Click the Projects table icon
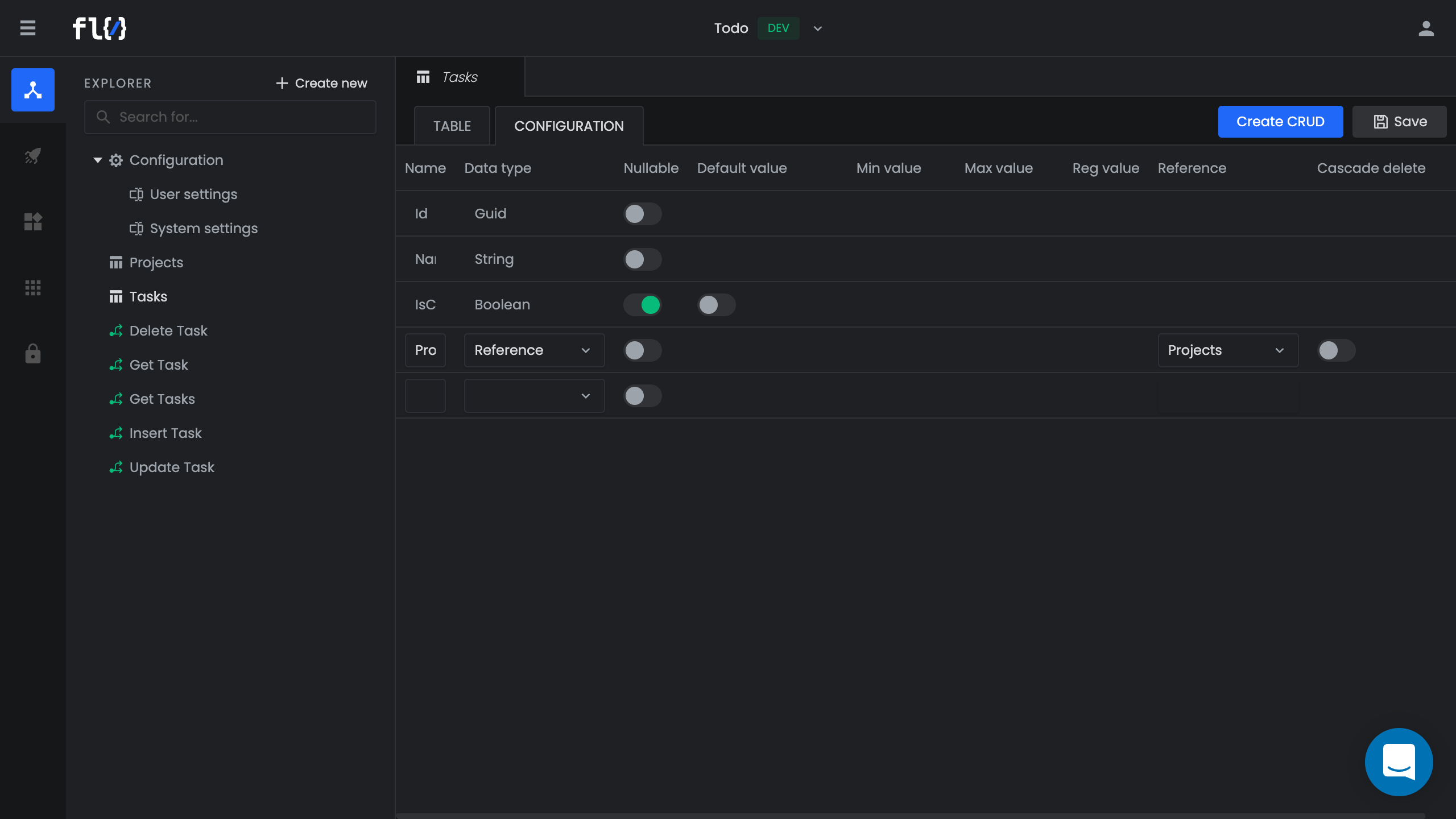 pos(116,263)
